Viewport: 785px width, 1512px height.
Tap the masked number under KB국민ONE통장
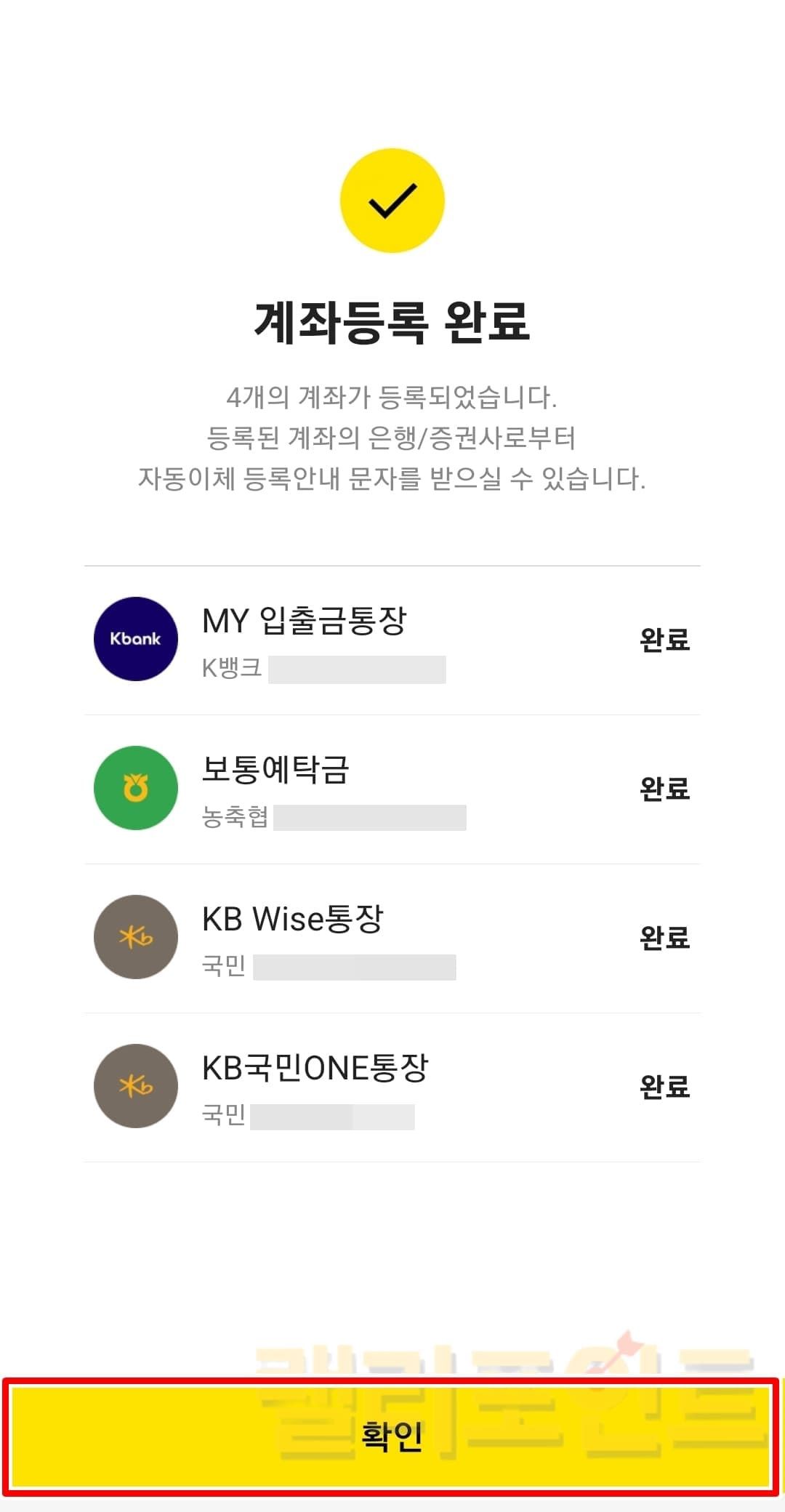tap(332, 1117)
